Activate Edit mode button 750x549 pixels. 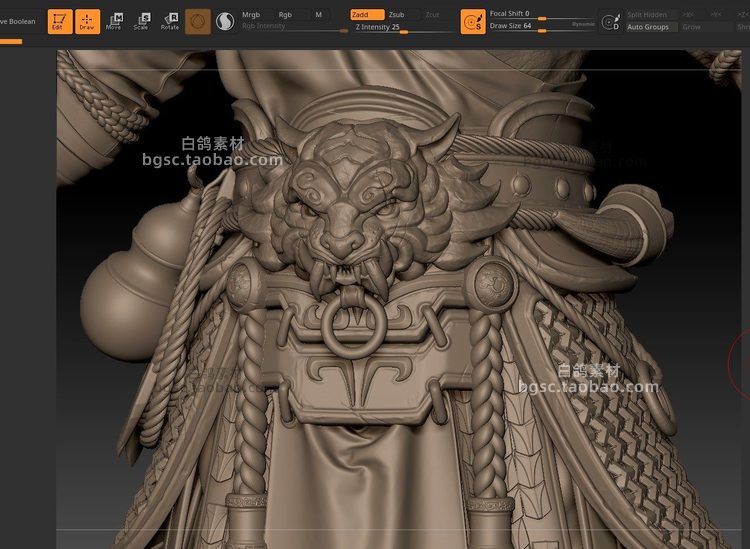58,21
